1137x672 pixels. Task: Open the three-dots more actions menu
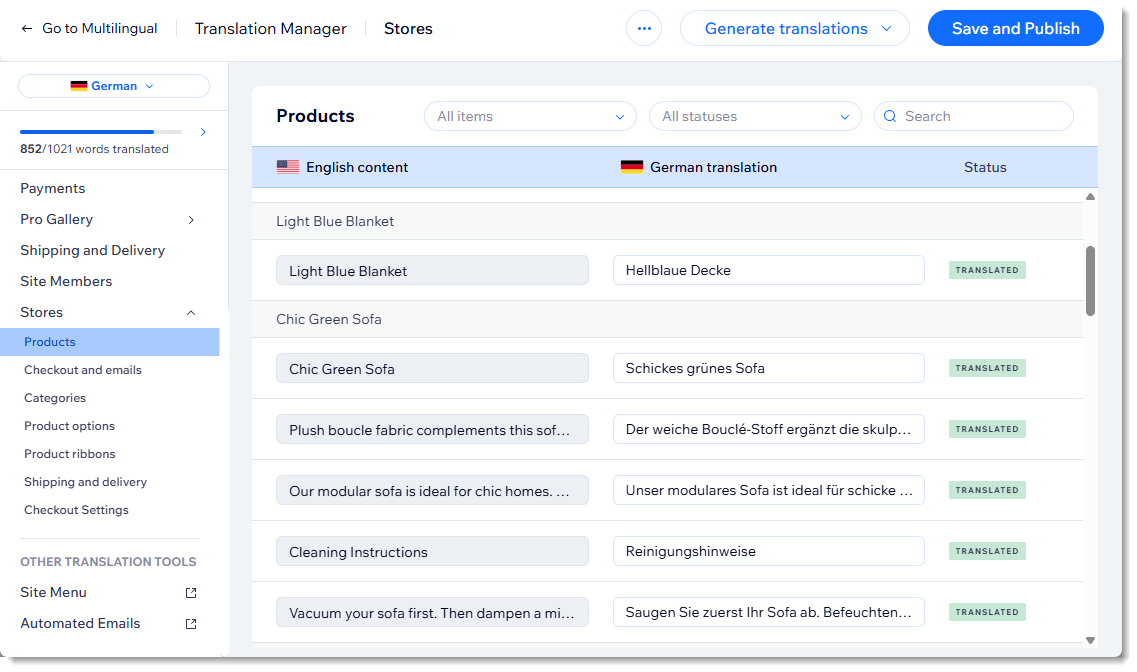[644, 28]
